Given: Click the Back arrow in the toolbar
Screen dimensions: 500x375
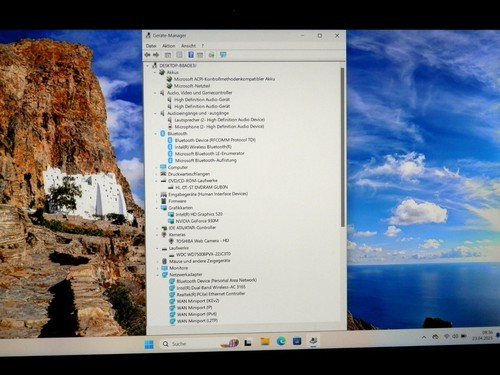Looking at the screenshot, I should (148, 55).
